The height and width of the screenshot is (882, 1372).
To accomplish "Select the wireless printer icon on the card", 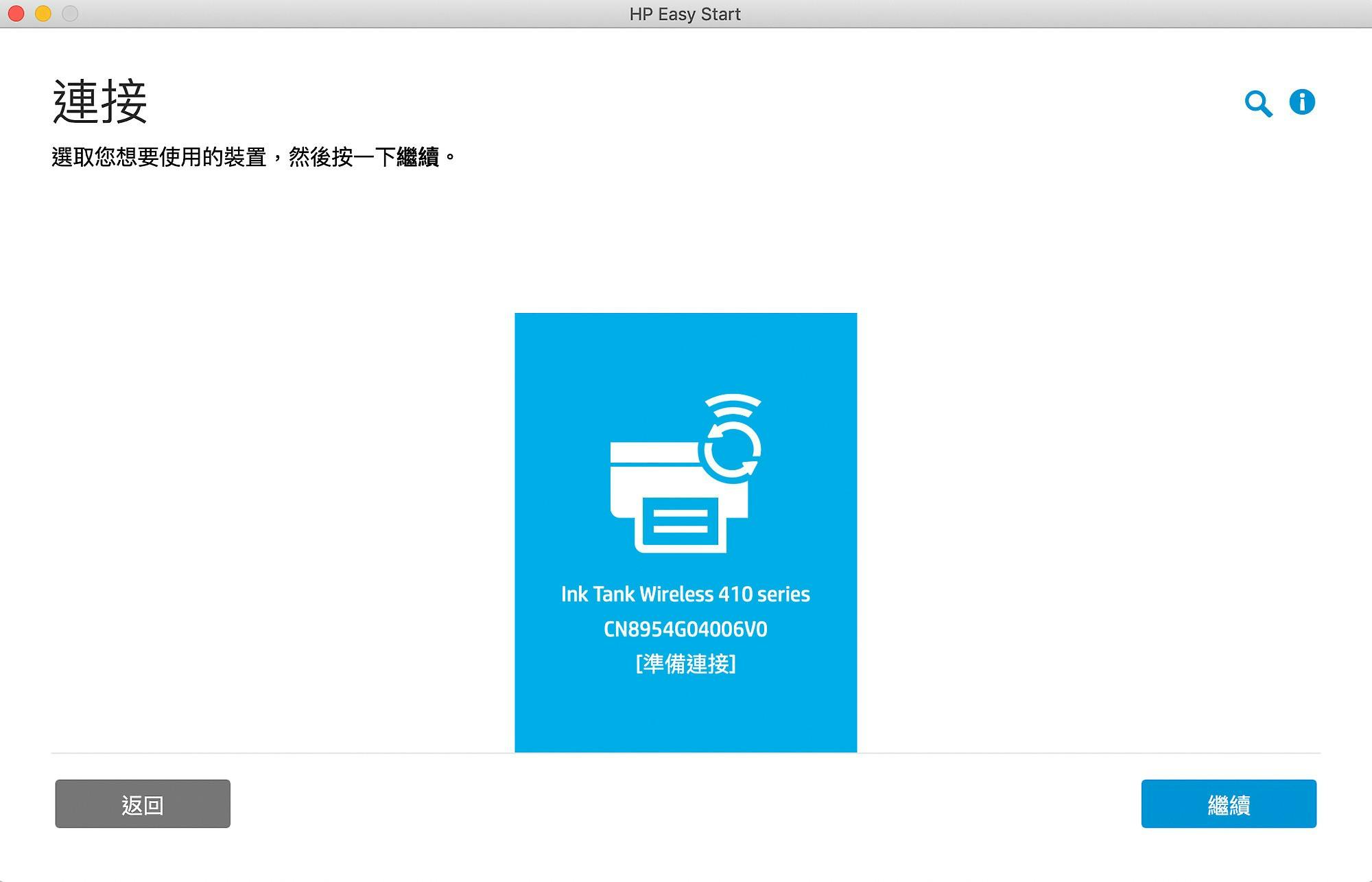I will pyautogui.click(x=686, y=473).
